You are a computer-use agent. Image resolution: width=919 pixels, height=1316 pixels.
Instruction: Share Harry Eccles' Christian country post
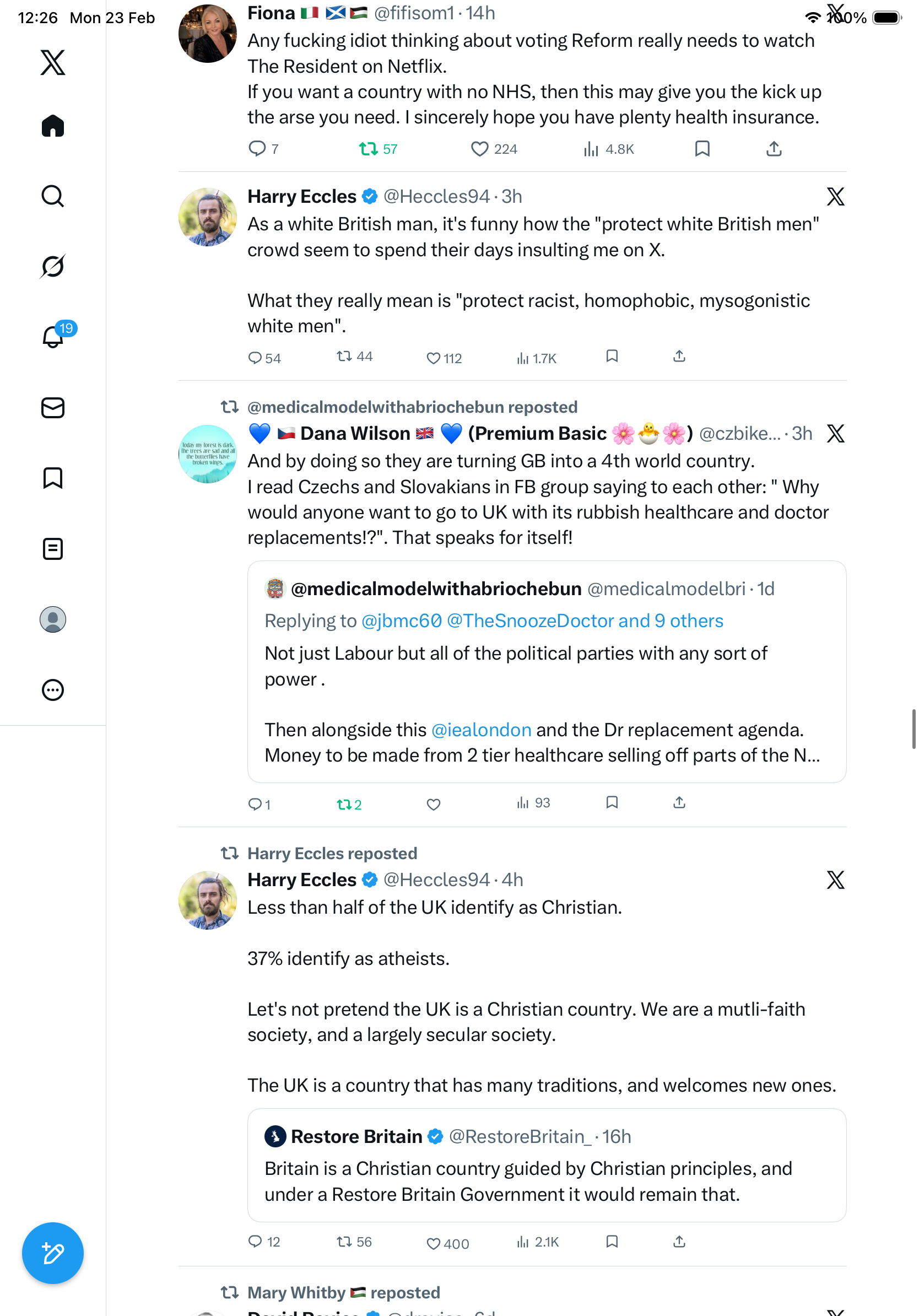click(679, 1242)
